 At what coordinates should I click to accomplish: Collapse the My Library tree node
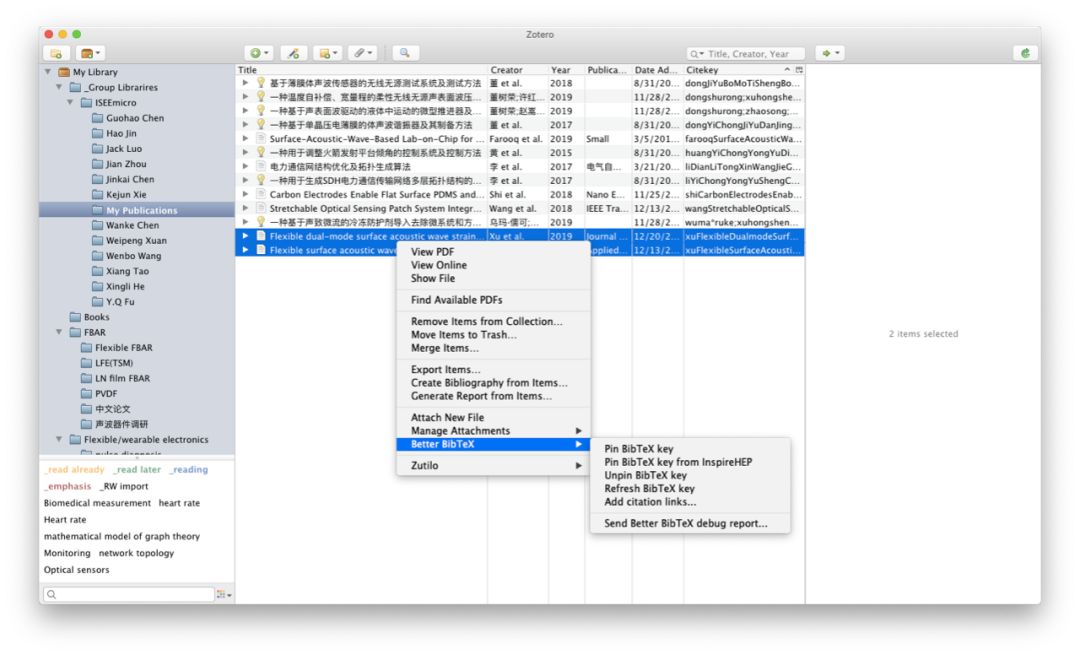[48, 72]
